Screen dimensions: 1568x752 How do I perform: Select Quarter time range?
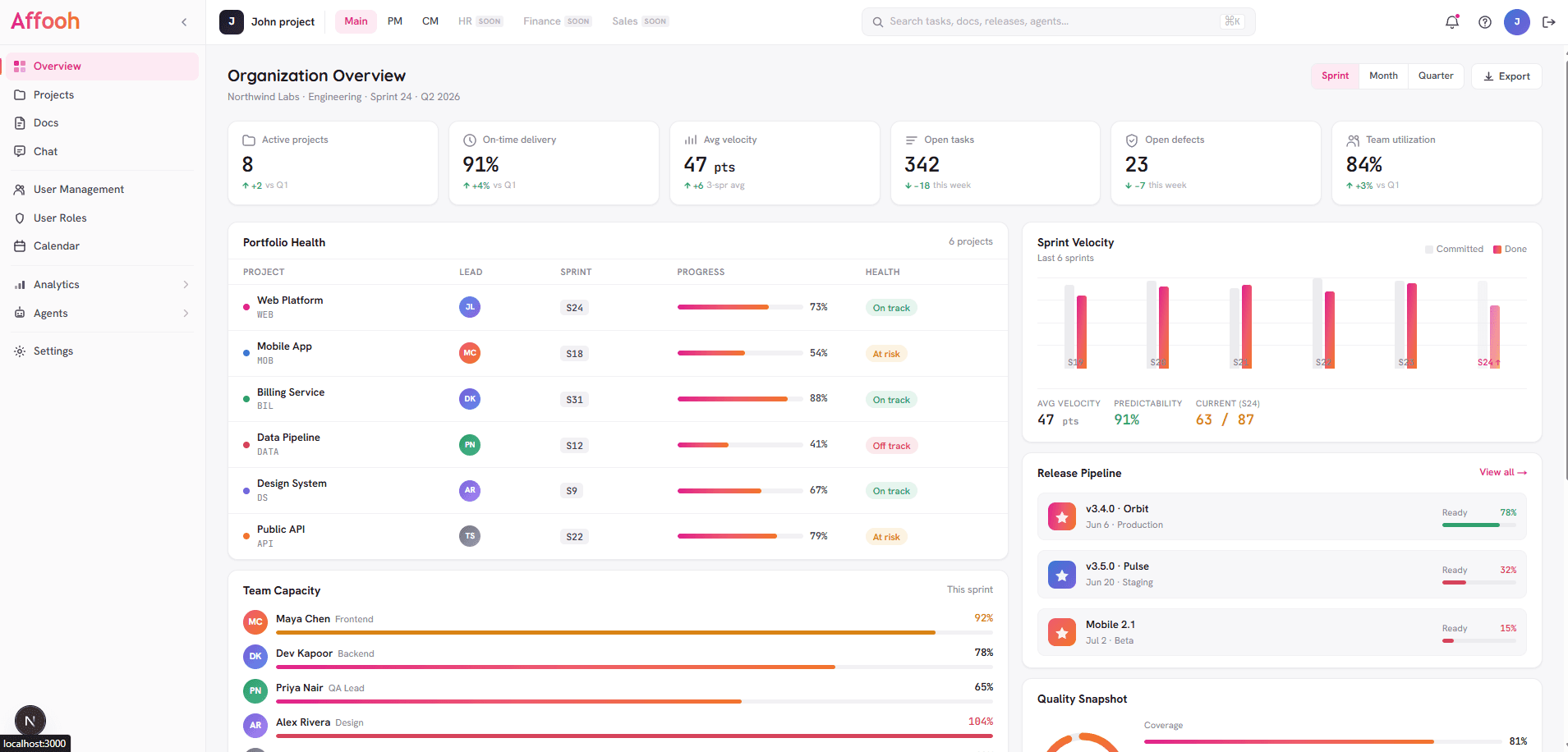(1436, 76)
